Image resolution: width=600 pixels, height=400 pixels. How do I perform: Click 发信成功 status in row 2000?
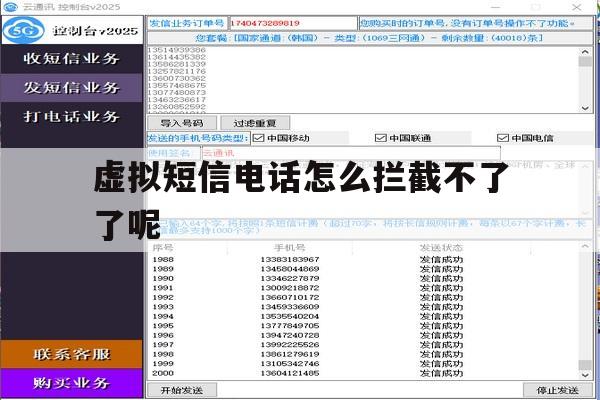point(441,373)
